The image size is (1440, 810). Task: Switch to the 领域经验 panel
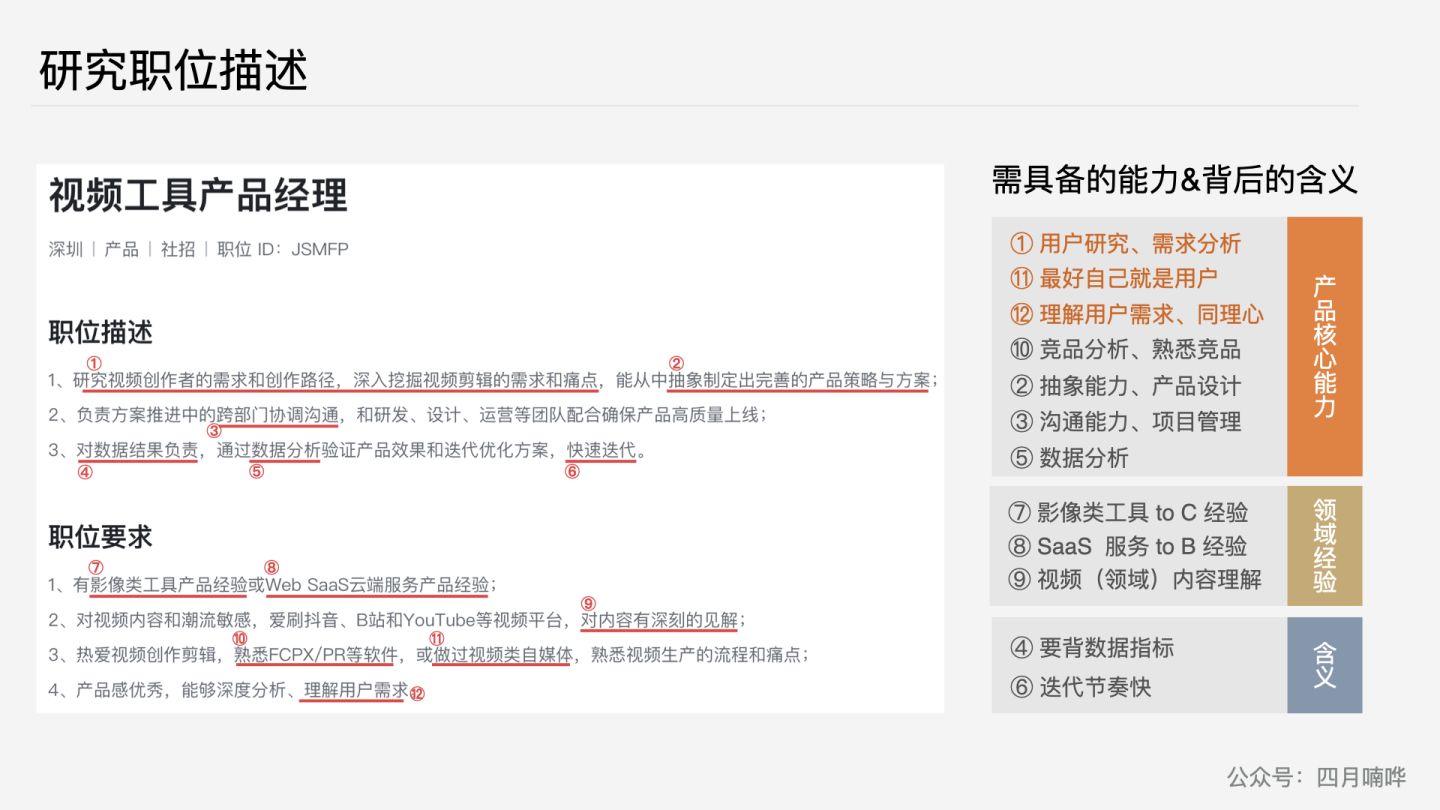(x=1324, y=546)
